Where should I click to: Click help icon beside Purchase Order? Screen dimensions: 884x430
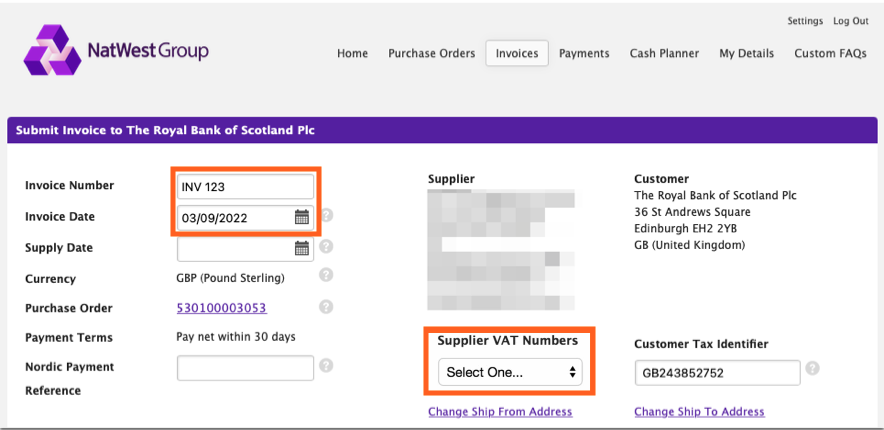(x=326, y=307)
